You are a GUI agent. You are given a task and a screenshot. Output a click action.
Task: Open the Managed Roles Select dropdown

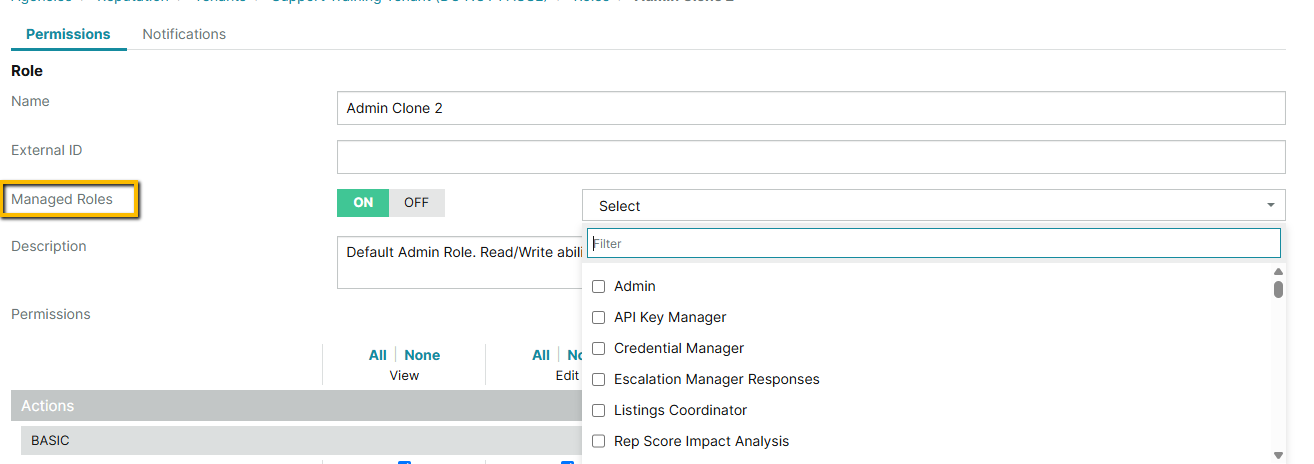pyautogui.click(x=933, y=205)
